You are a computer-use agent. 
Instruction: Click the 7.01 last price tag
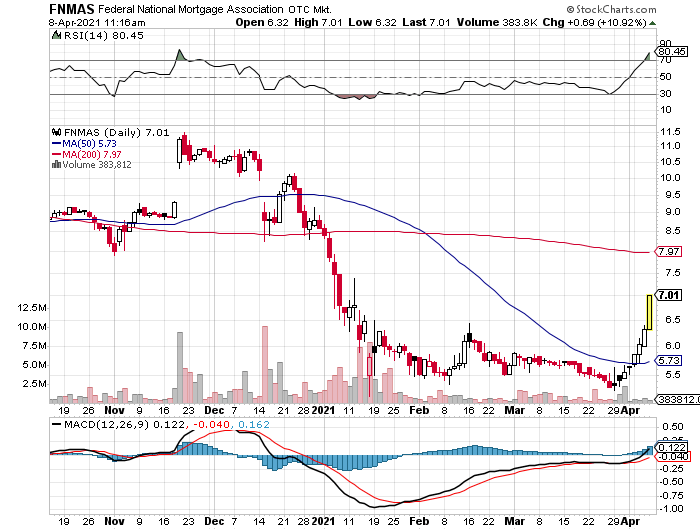(x=669, y=295)
